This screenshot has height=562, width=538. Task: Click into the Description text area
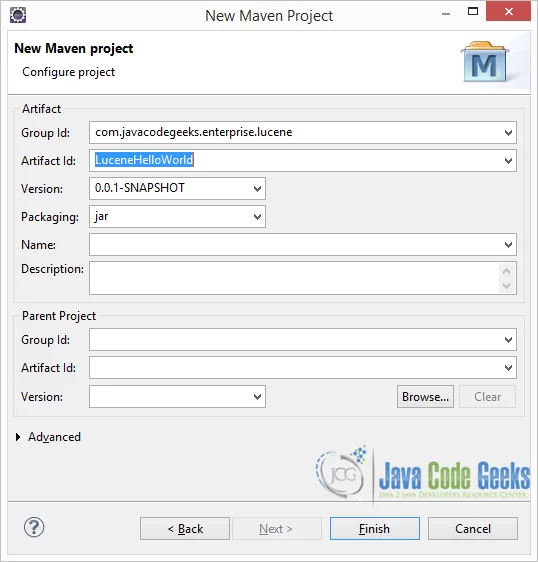click(x=294, y=278)
